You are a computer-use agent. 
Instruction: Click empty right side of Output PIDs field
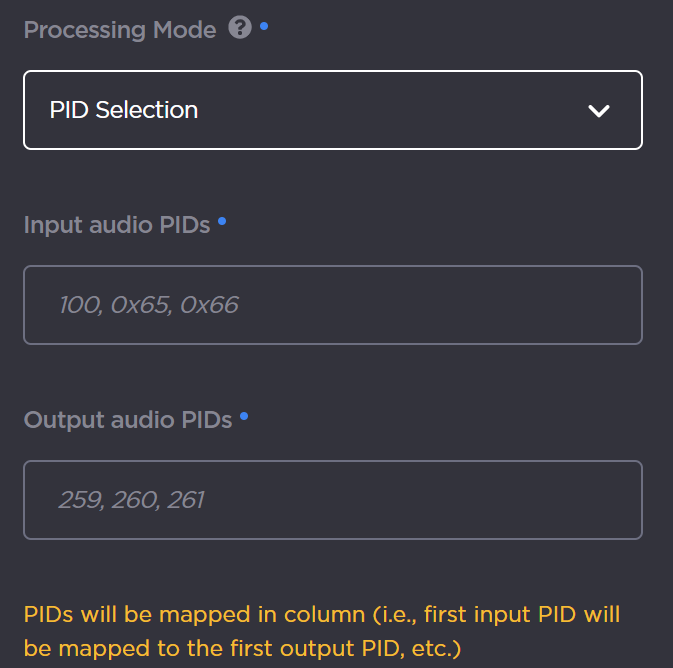point(520,500)
